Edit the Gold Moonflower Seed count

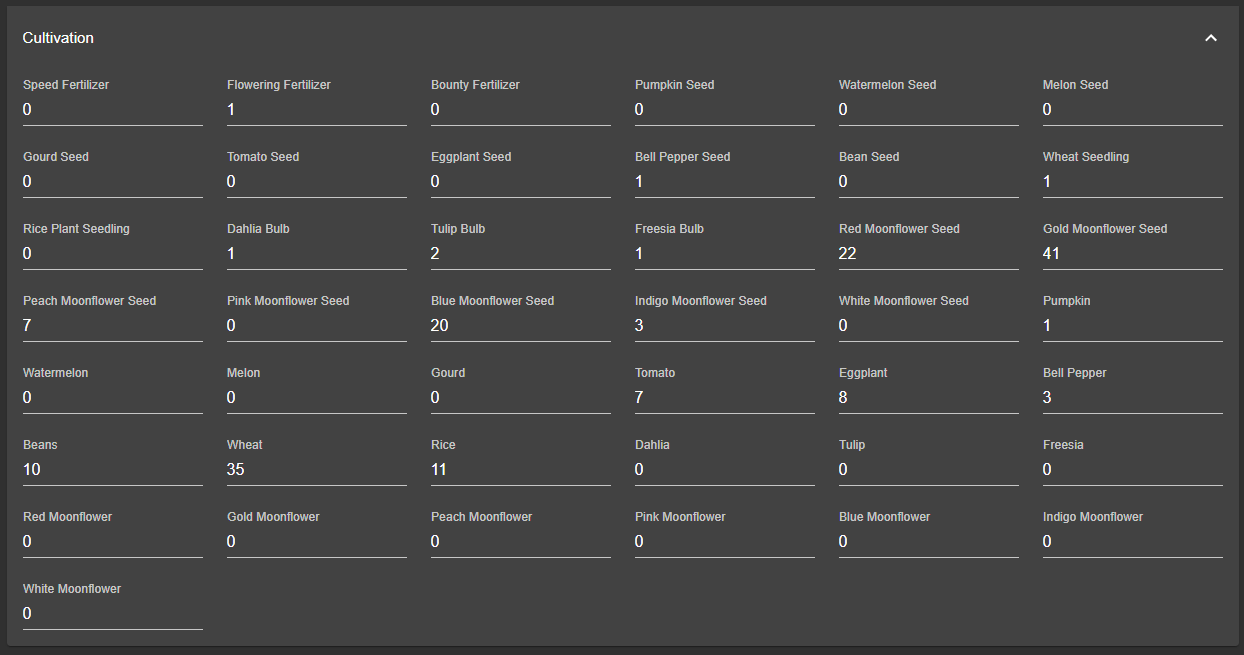(1132, 254)
